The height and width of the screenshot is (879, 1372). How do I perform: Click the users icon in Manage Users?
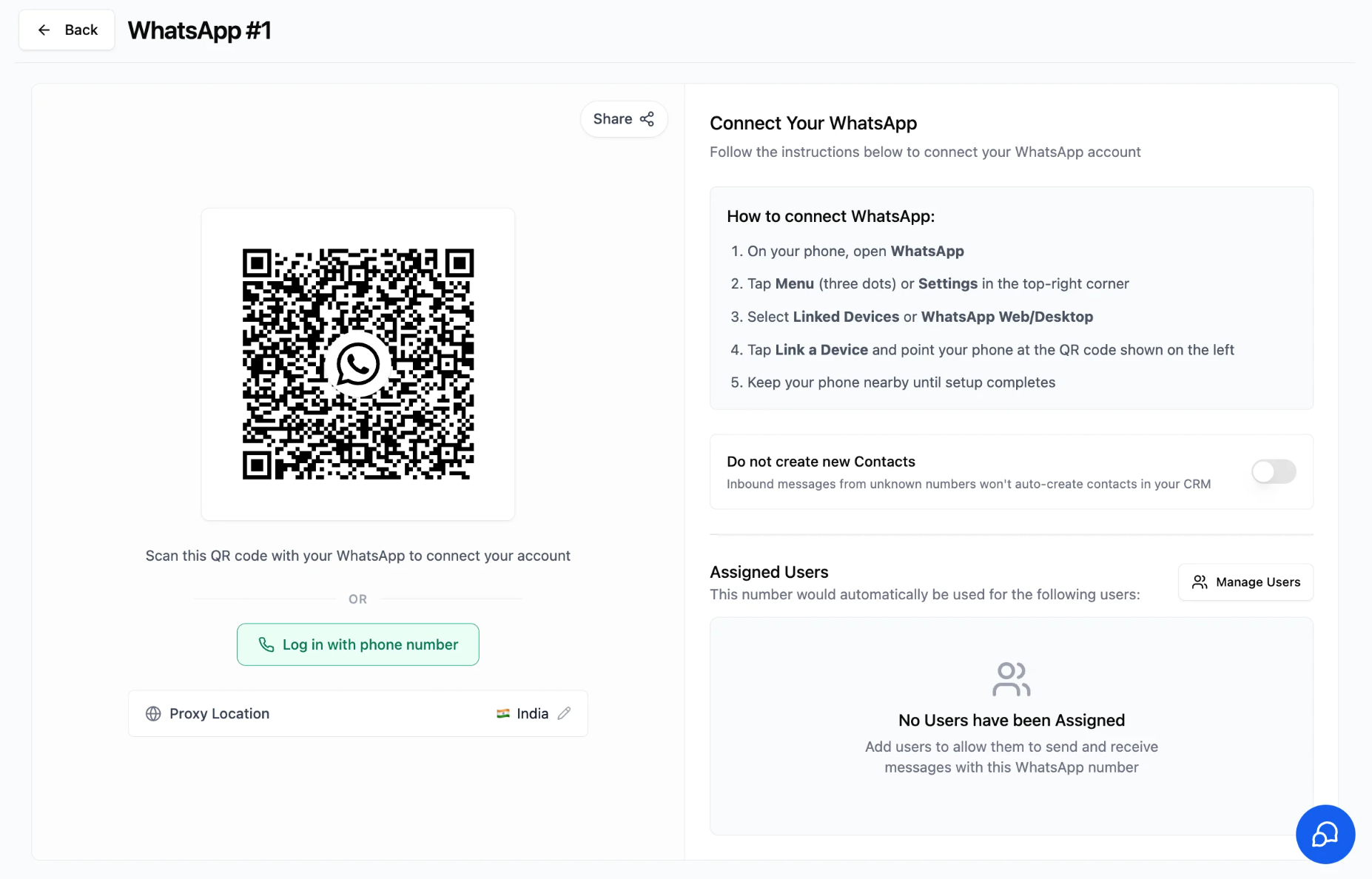pyautogui.click(x=1200, y=582)
